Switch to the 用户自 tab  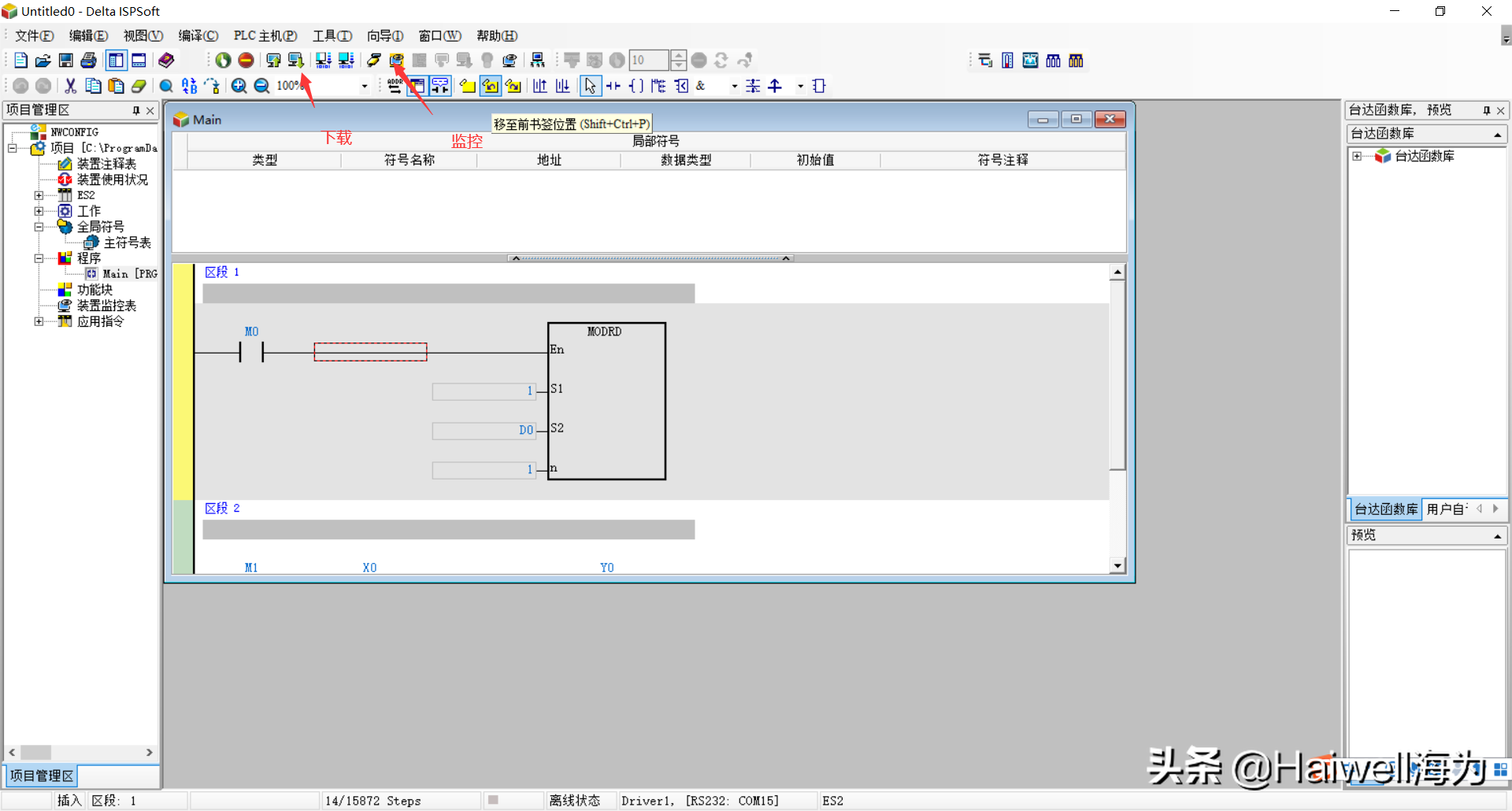point(1447,509)
